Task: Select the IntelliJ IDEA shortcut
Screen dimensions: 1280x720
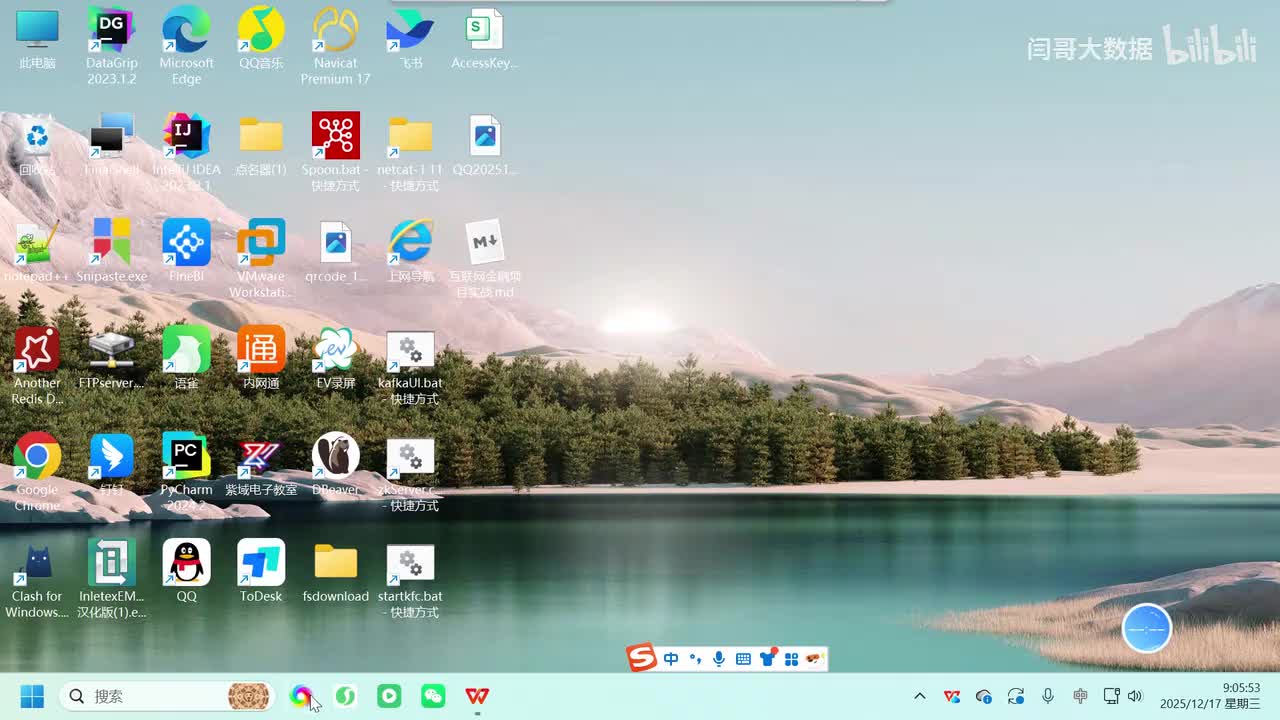Action: pyautogui.click(x=186, y=152)
